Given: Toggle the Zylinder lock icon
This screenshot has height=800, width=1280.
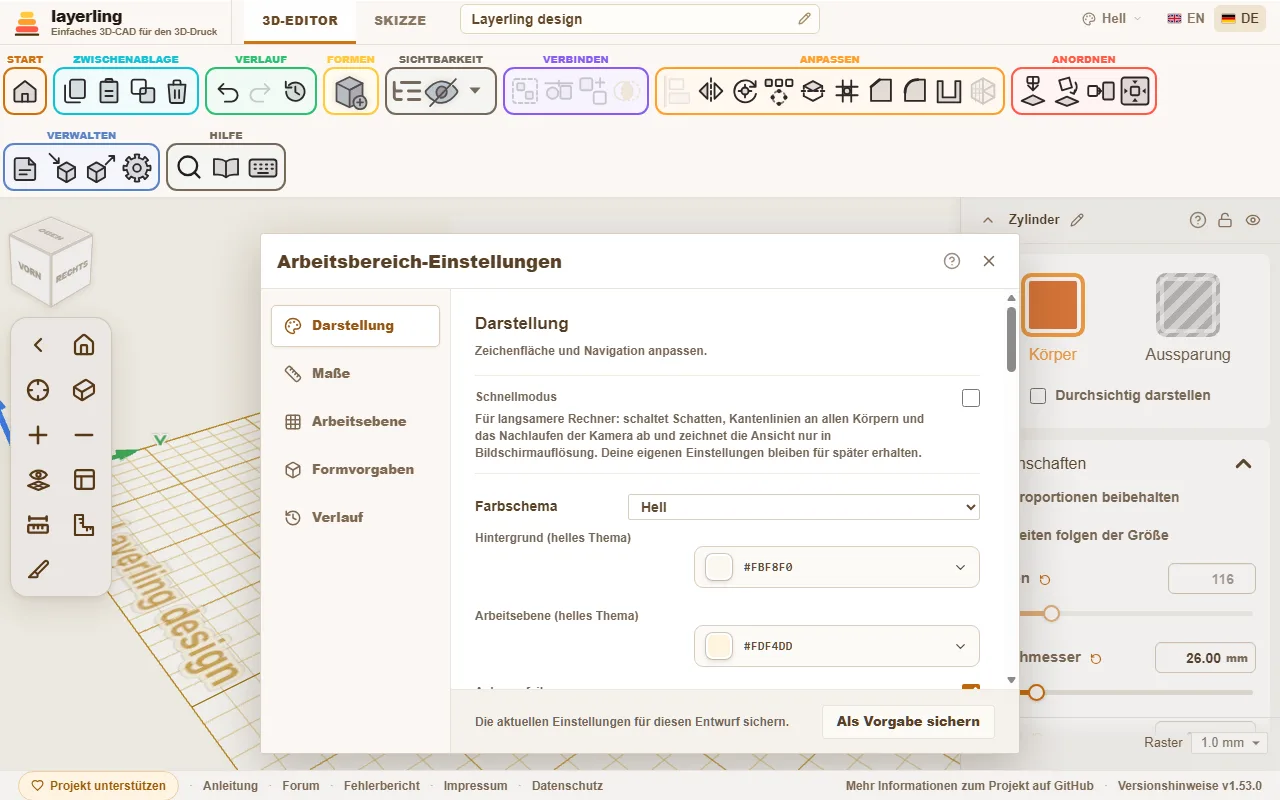Looking at the screenshot, I should tap(1225, 220).
